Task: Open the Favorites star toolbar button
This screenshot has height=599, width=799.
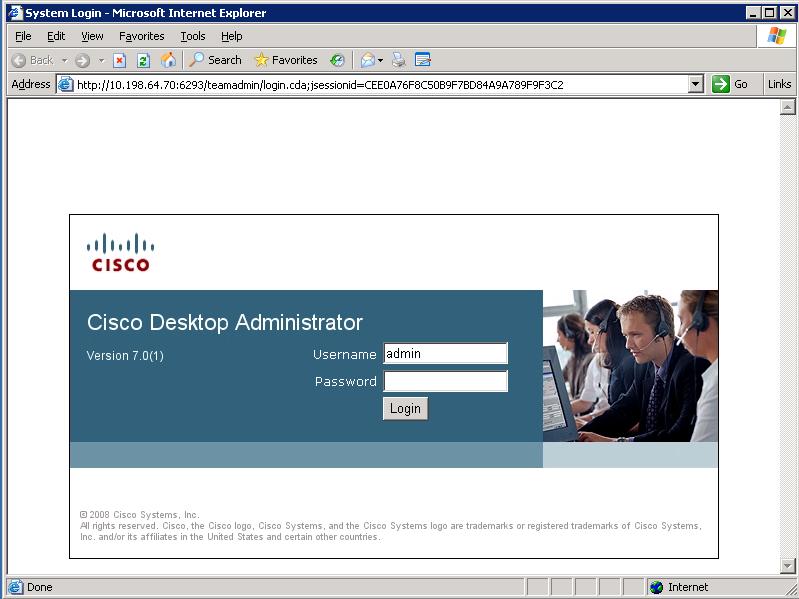Action: [286, 60]
